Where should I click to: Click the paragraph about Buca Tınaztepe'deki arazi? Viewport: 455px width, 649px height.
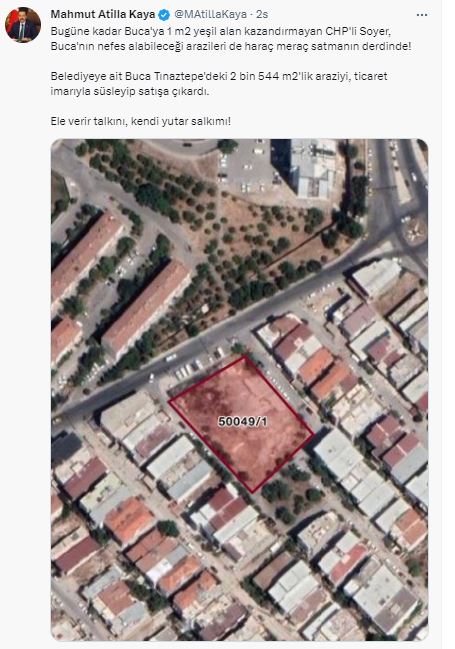(219, 84)
